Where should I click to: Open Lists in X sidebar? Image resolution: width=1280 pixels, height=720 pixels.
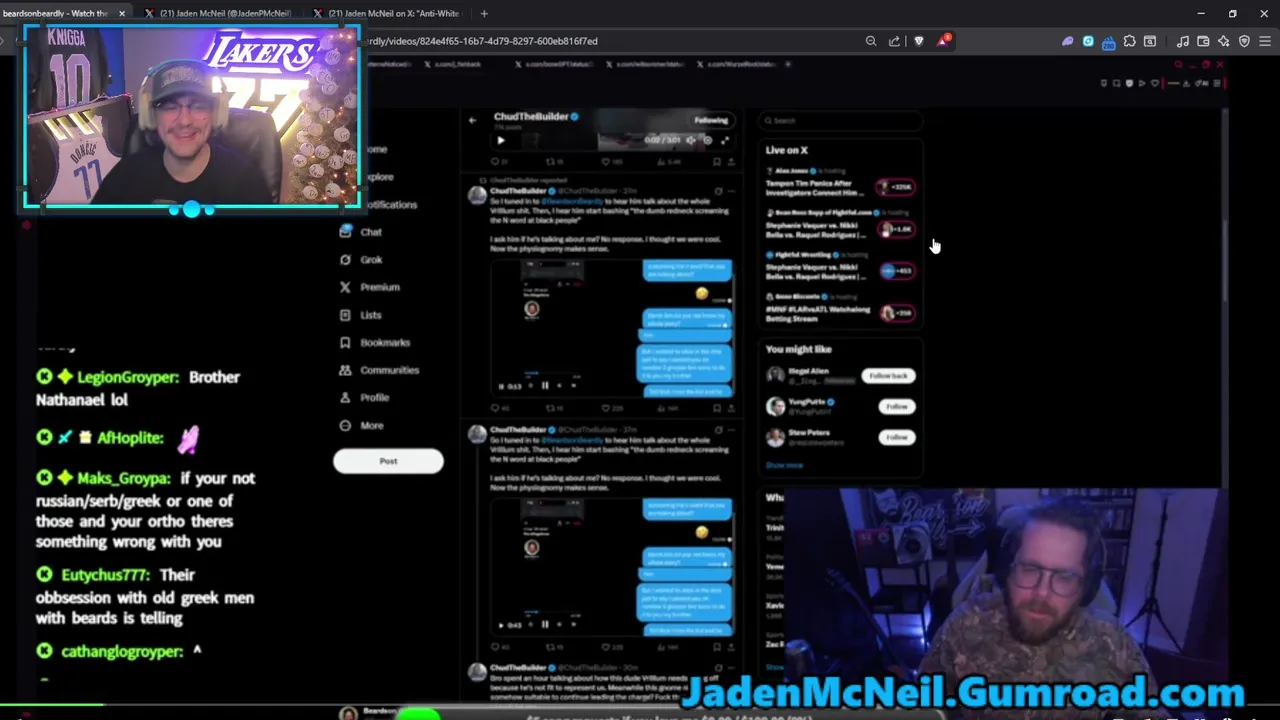[361, 315]
